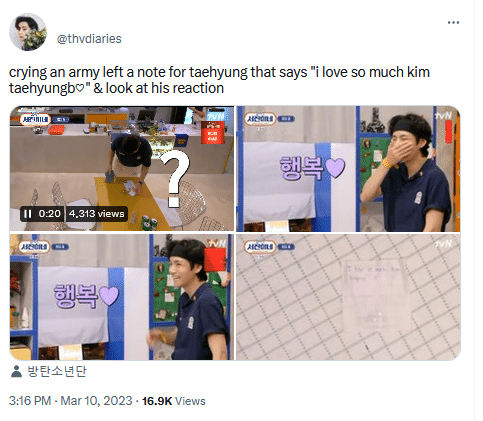This screenshot has width=483, height=421.
Task: Click the @thvdiaries profile avatar
Action: (x=28, y=32)
